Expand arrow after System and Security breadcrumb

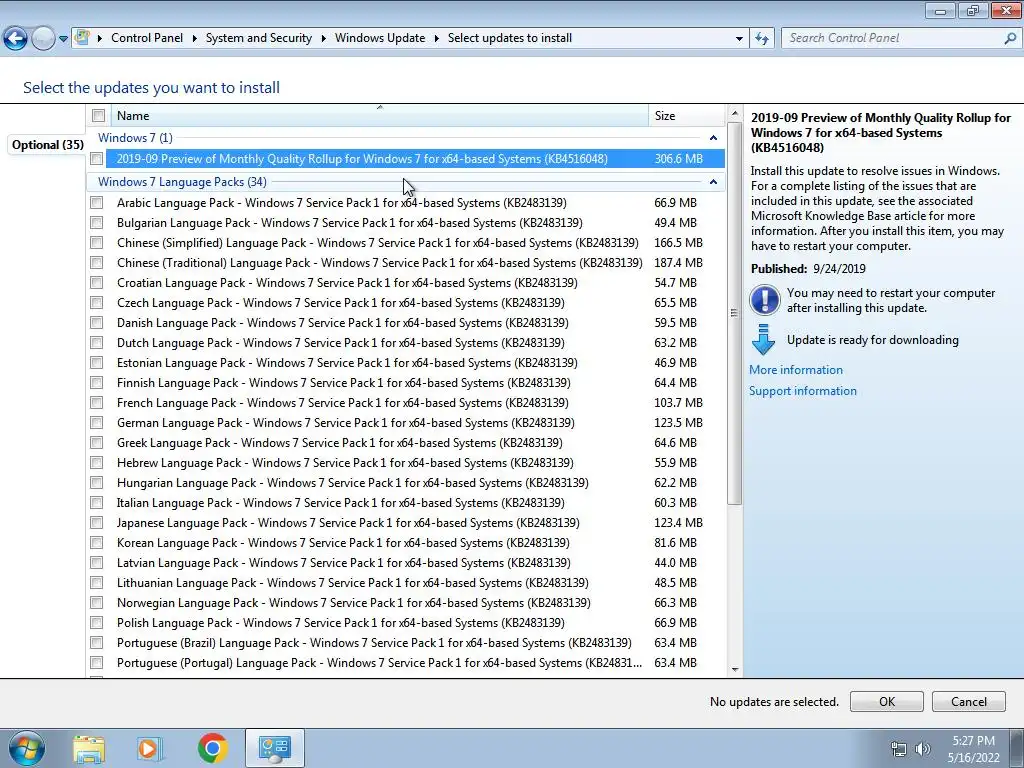tap(323, 39)
